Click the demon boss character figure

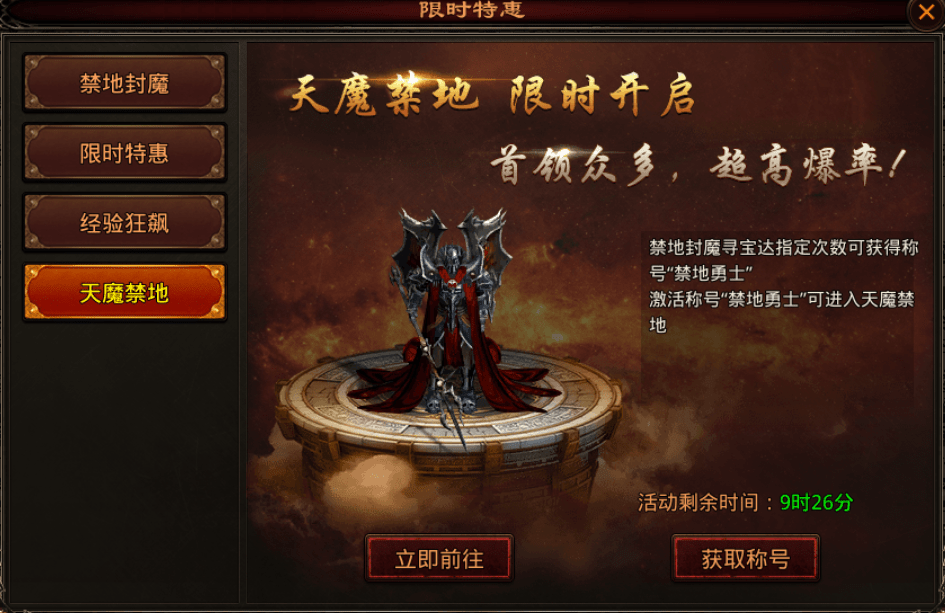[452, 313]
